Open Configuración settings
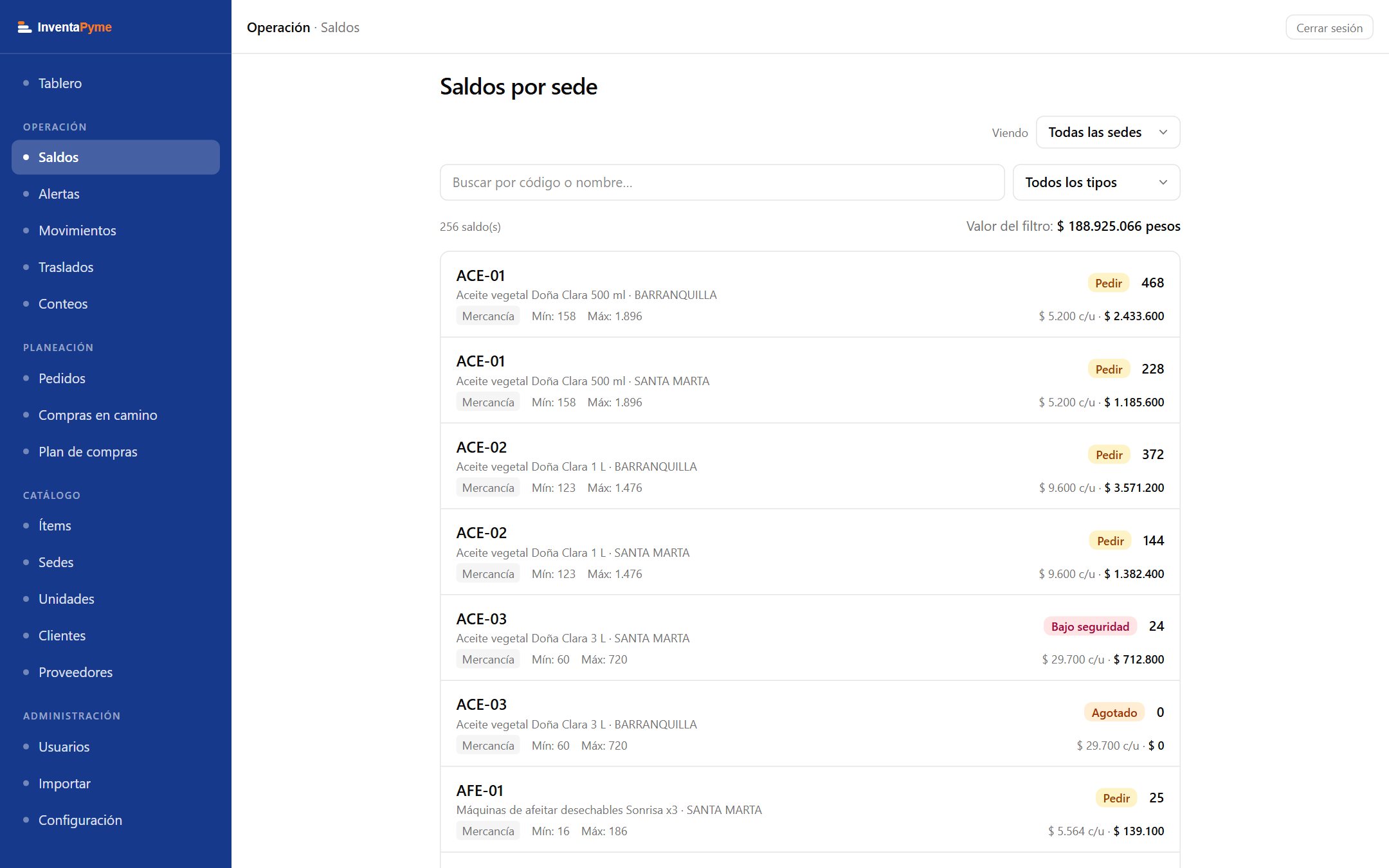This screenshot has width=1389, height=868. coord(116,820)
